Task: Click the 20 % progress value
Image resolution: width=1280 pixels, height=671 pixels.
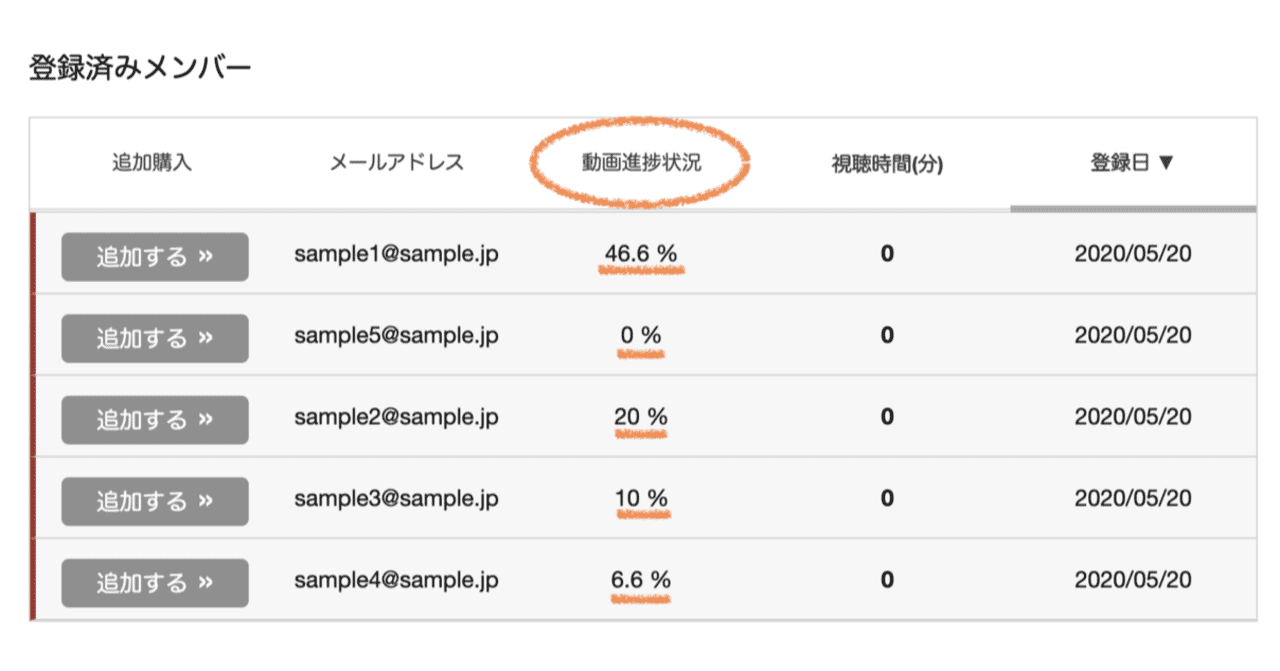Action: pos(641,417)
